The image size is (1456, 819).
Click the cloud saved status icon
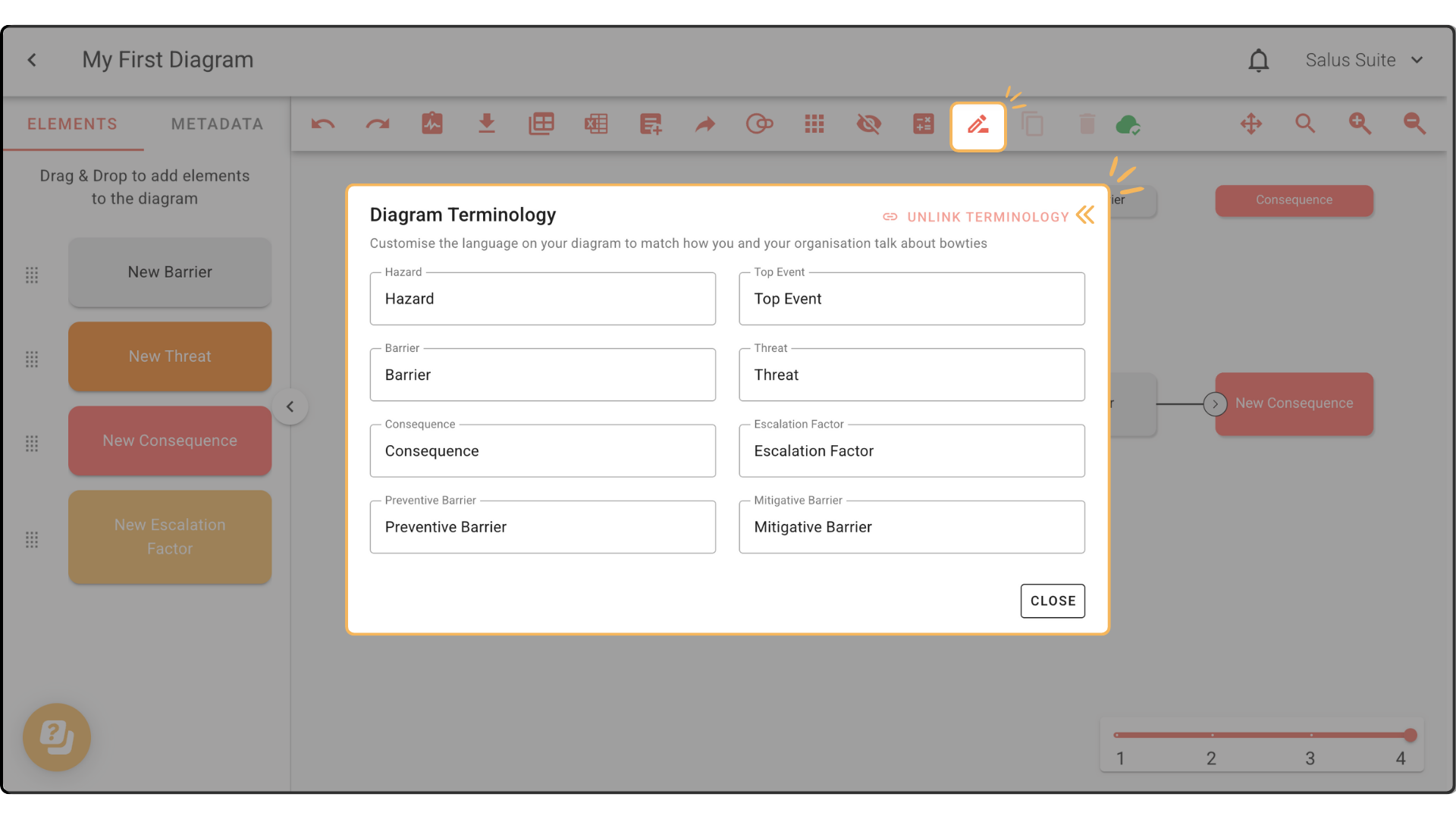click(1128, 124)
